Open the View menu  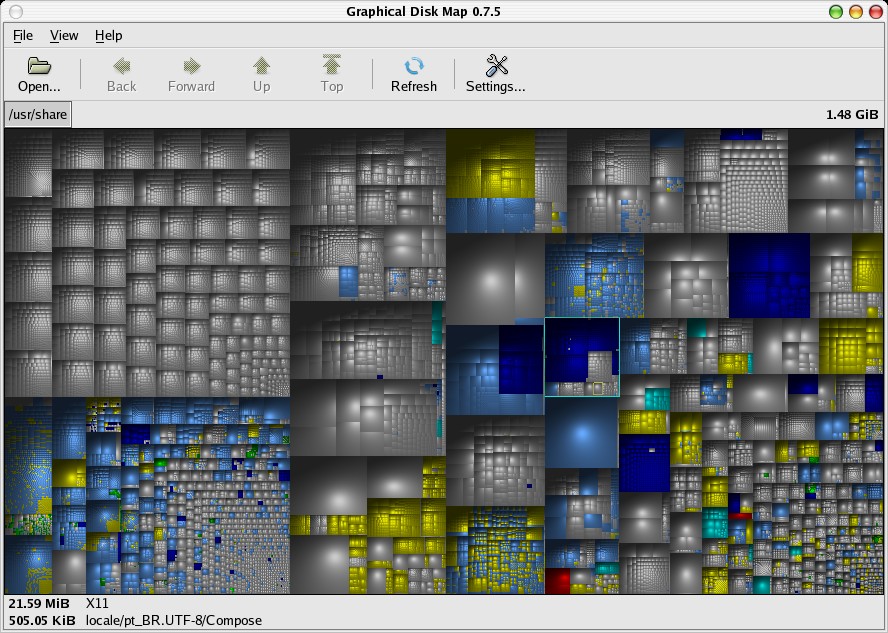click(64, 35)
